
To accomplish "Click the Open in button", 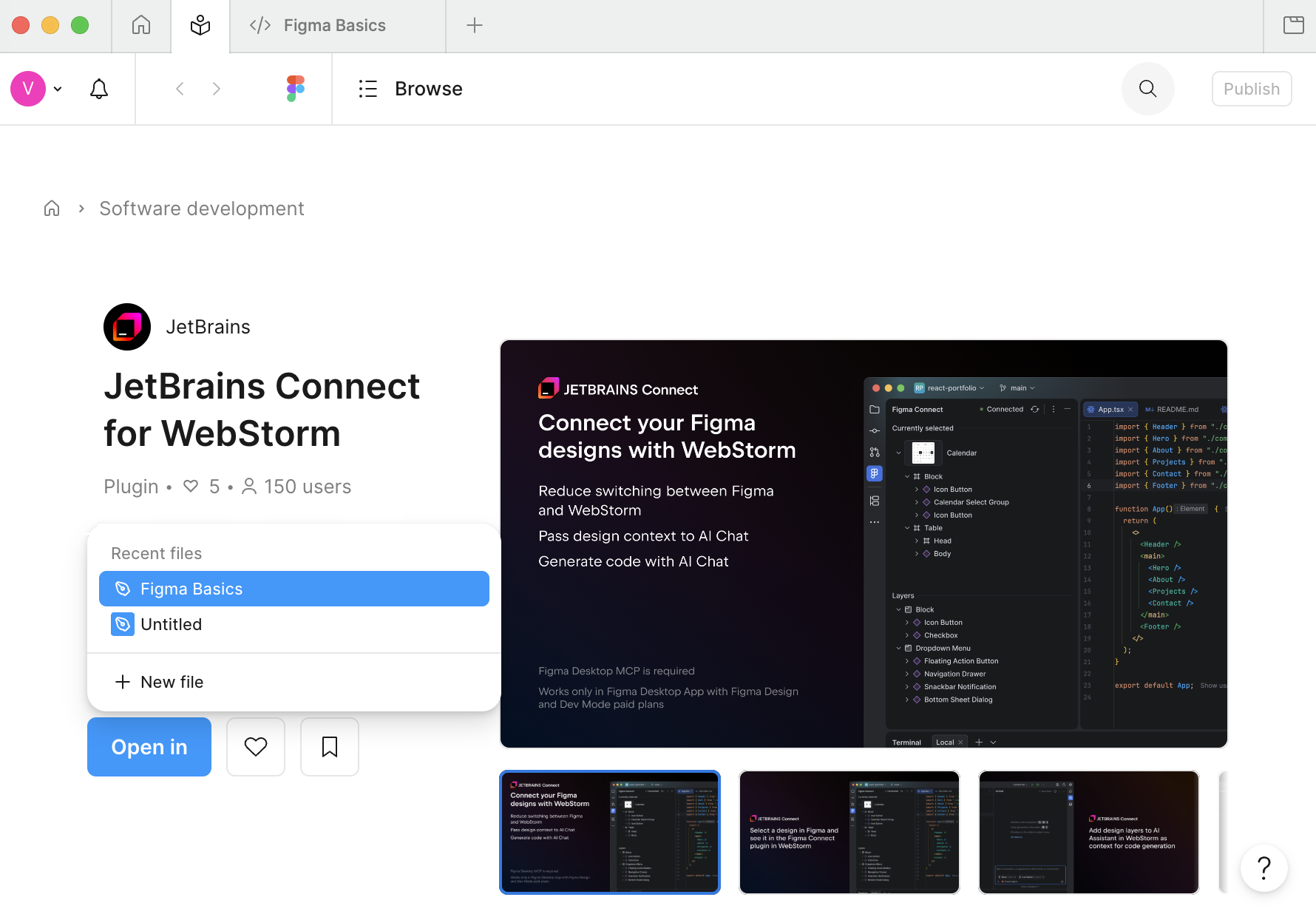I will click(149, 747).
